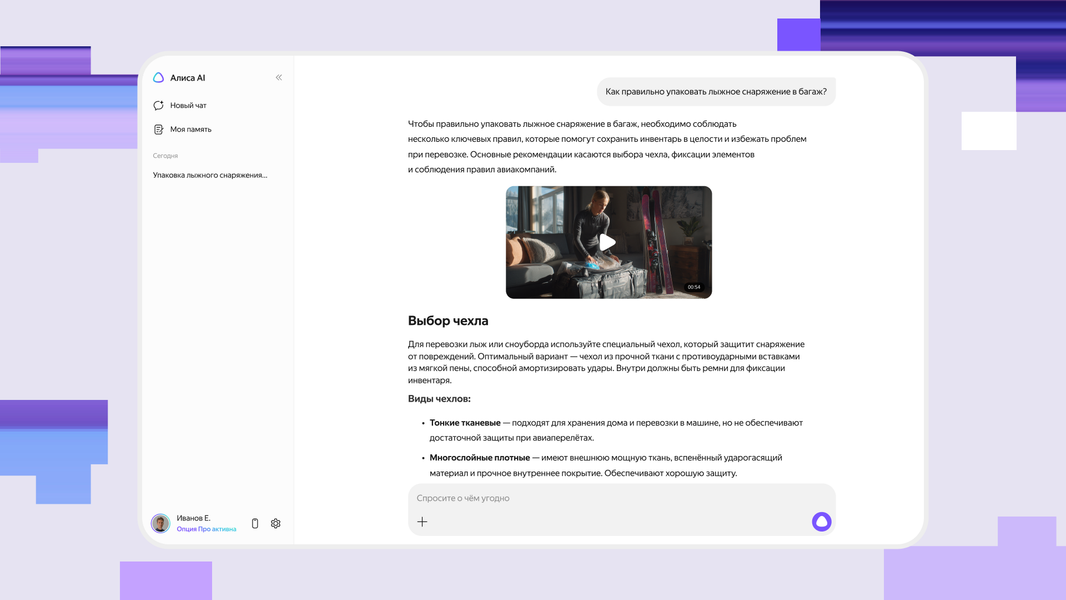
Task: Click the Выбор чехла heading
Action: (448, 321)
